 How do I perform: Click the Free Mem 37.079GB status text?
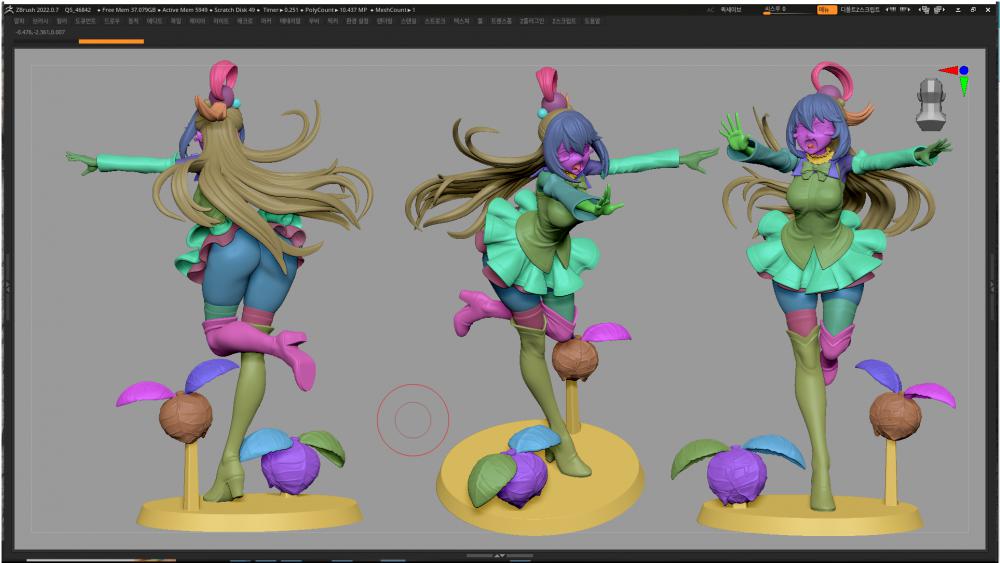point(128,10)
